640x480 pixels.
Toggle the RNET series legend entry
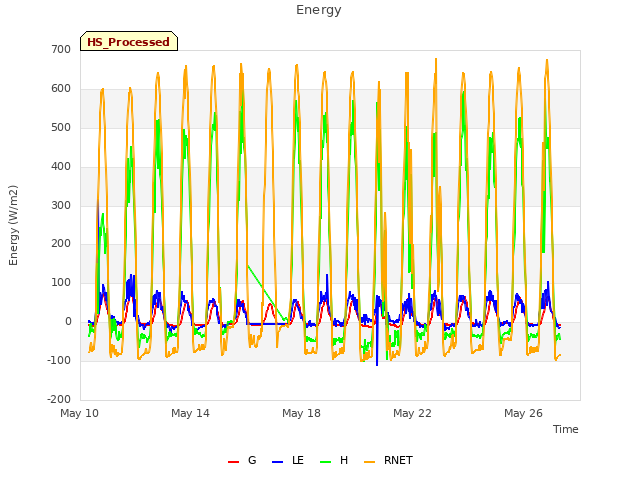tap(388, 460)
